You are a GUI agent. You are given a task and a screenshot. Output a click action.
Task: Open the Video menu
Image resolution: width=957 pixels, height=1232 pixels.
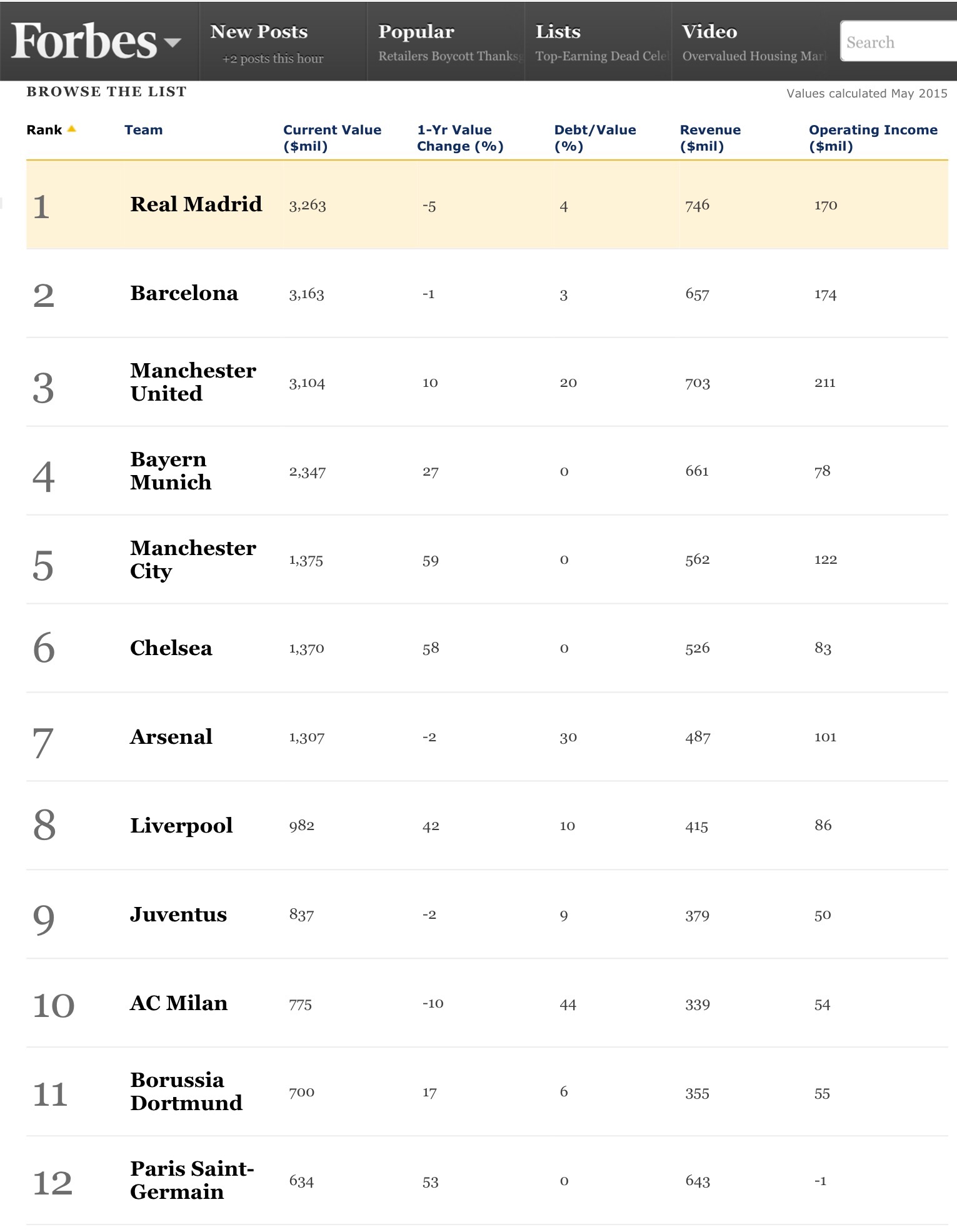709,32
